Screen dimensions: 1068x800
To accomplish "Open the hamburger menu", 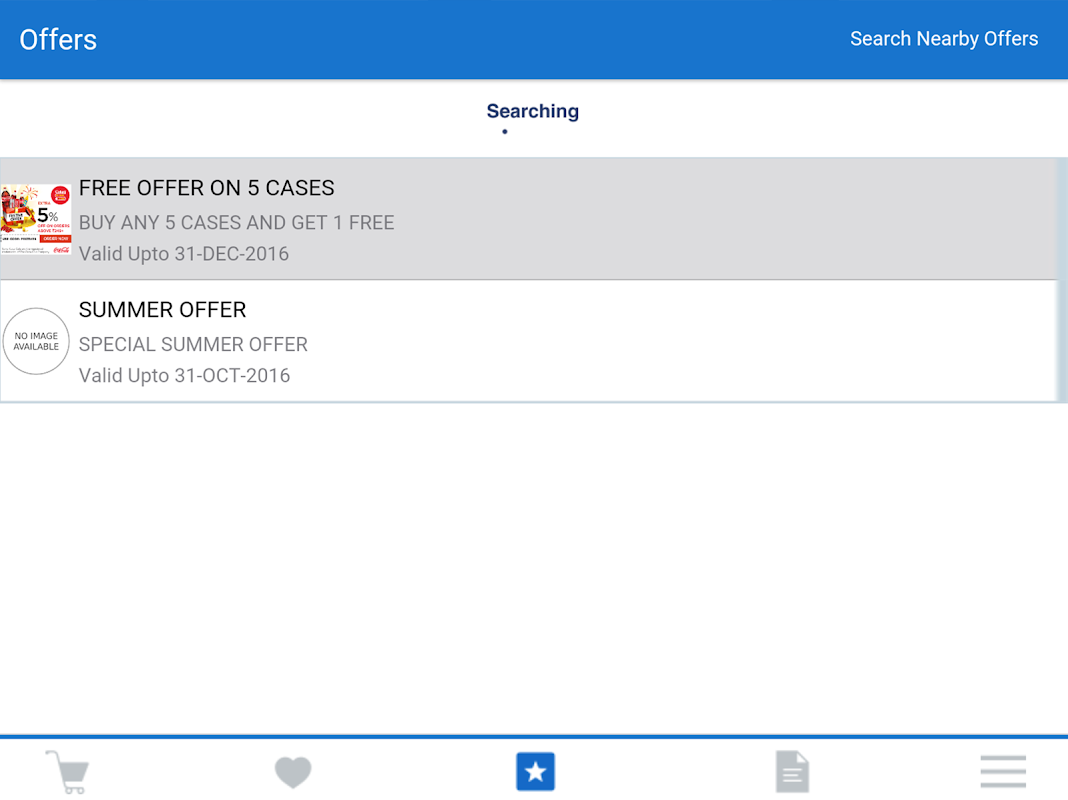I will click(1002, 772).
